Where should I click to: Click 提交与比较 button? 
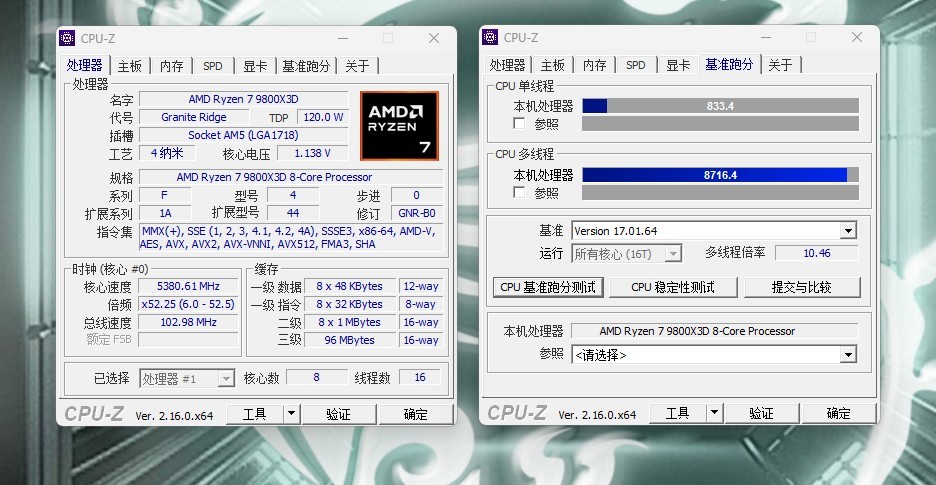802,287
